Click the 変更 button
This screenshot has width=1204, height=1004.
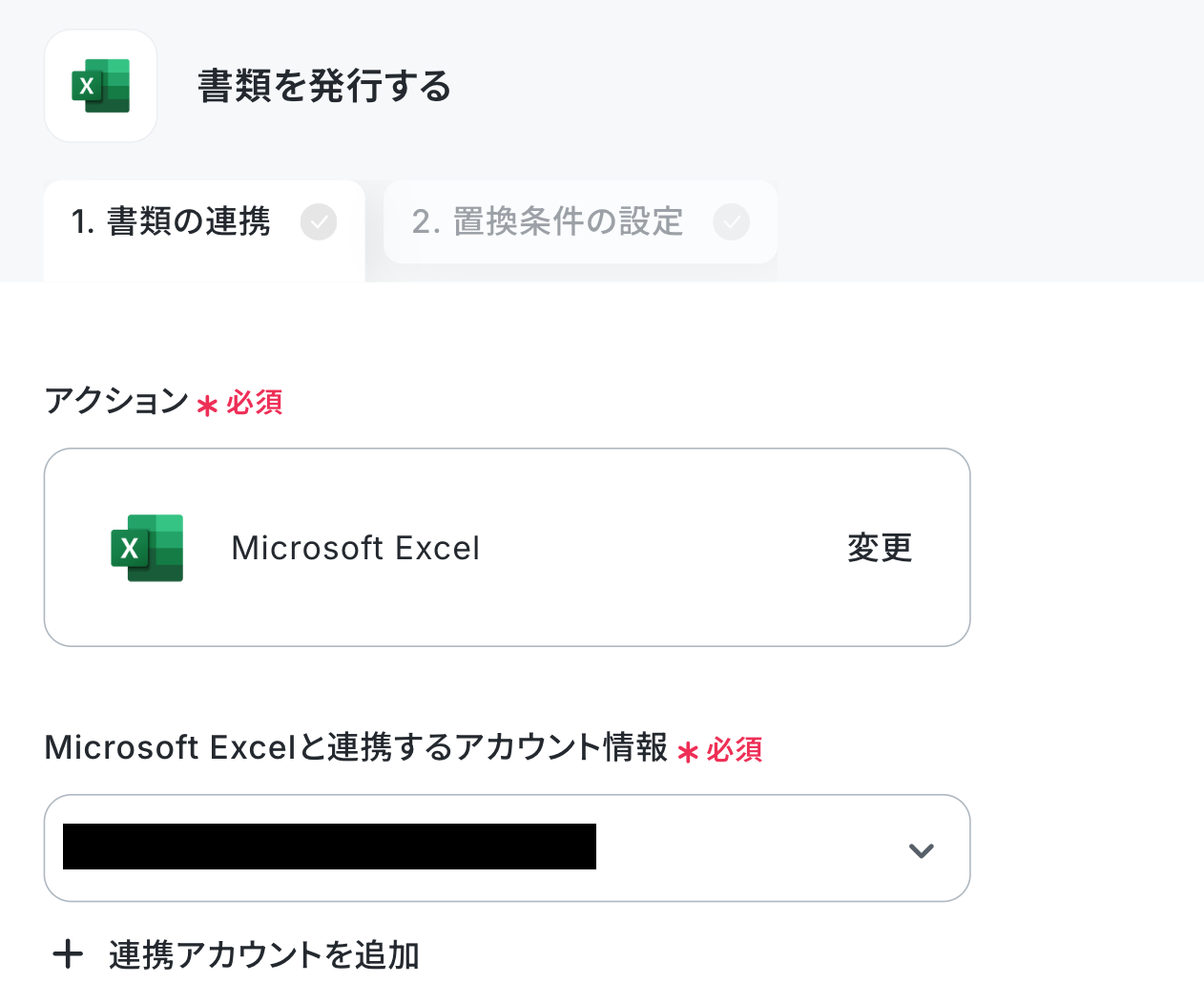[x=880, y=548]
